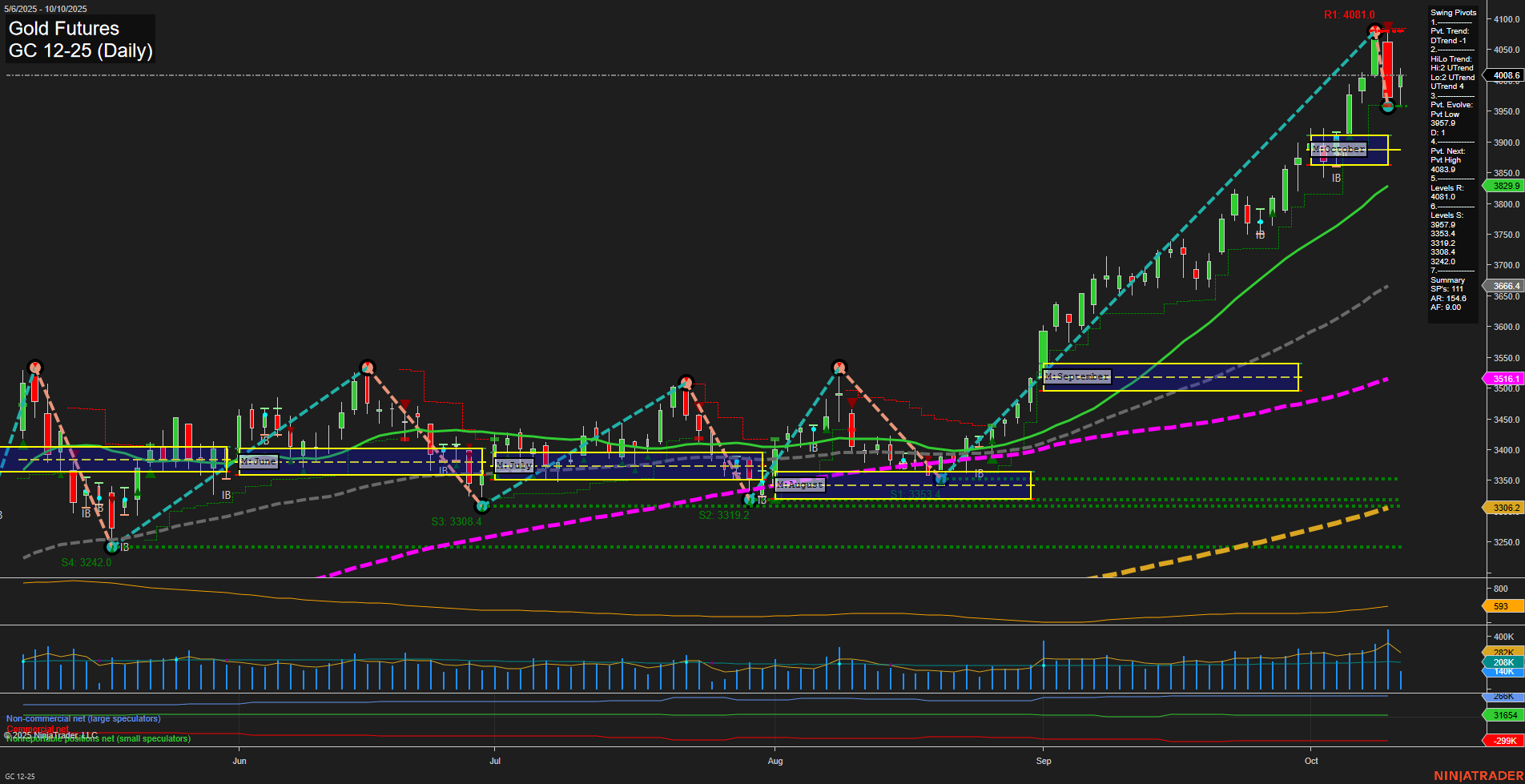Open the M:August range box label
The width and height of the screenshot is (1525, 784).
(x=799, y=484)
